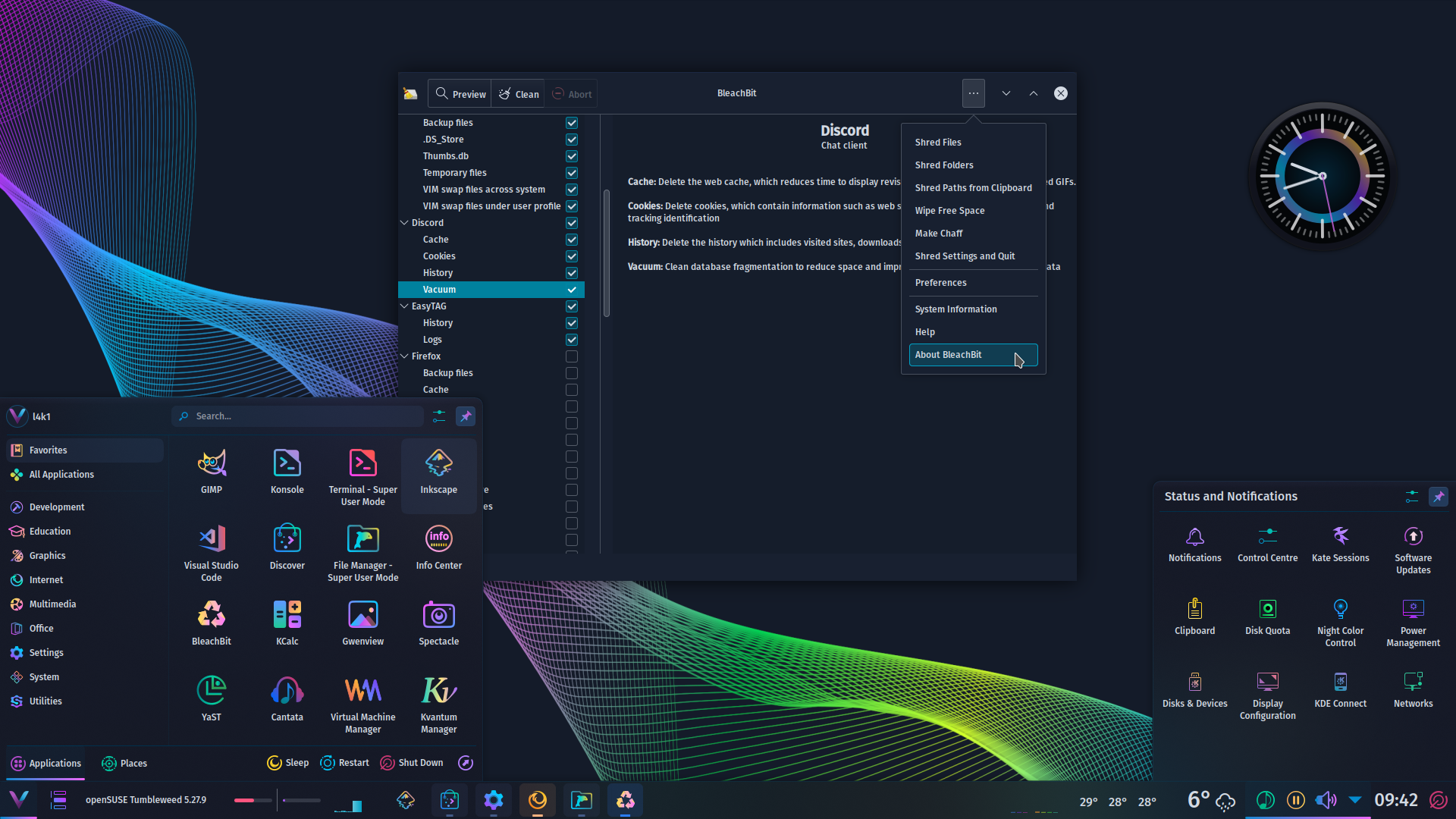Open Disk Quota in the status panel

[1268, 617]
